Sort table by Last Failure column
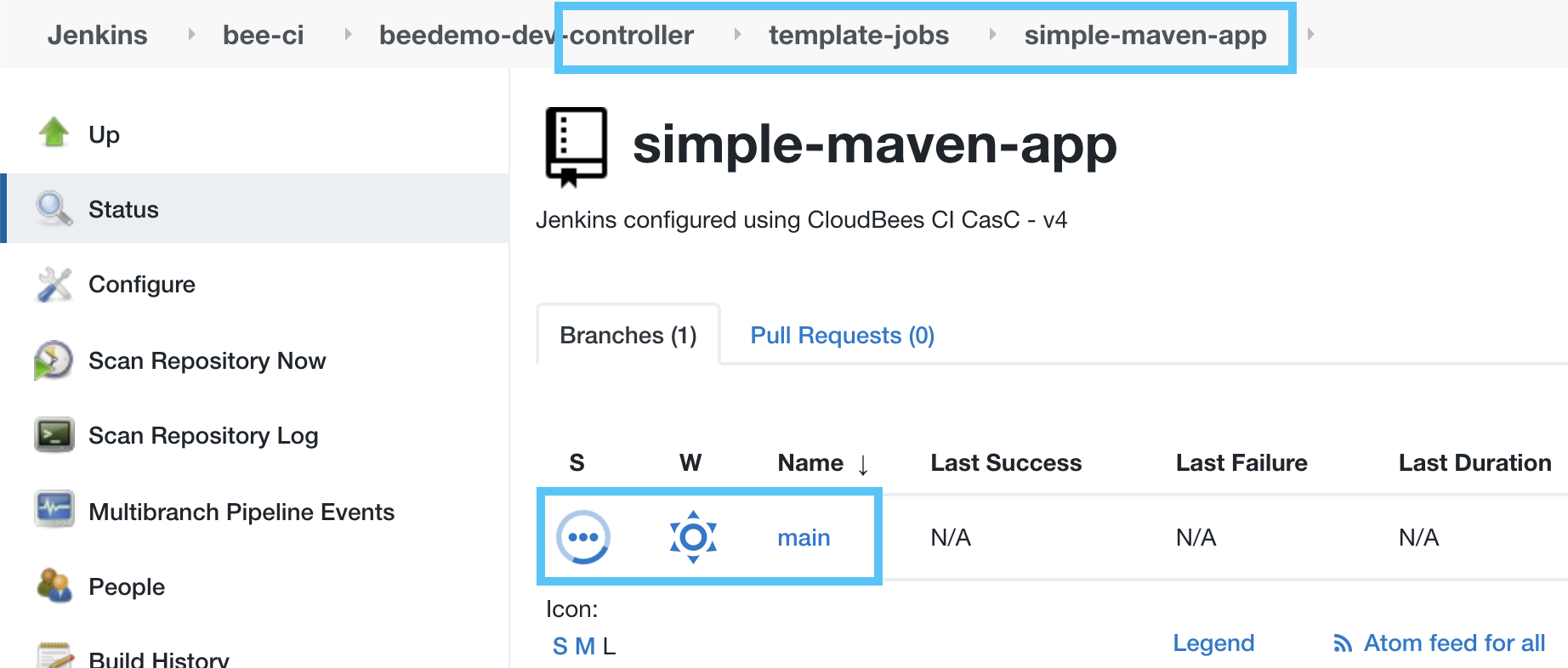Viewport: 1568px width, 668px height. click(x=1241, y=463)
